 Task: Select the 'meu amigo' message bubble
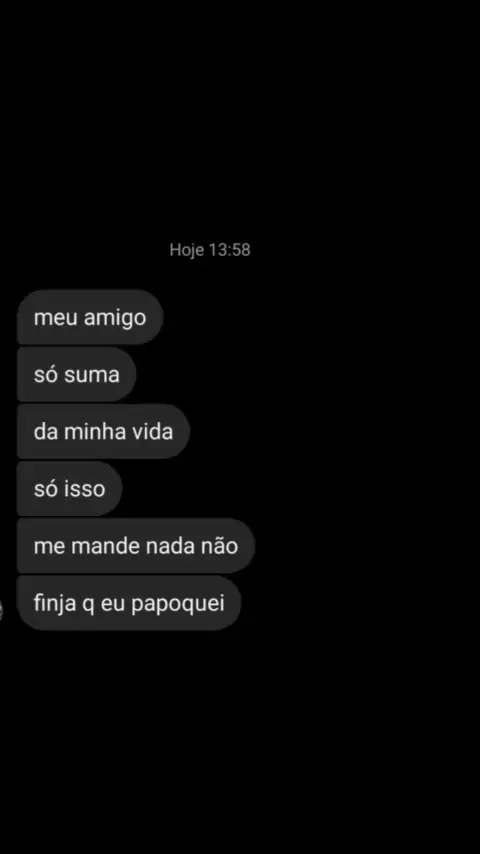coord(90,317)
